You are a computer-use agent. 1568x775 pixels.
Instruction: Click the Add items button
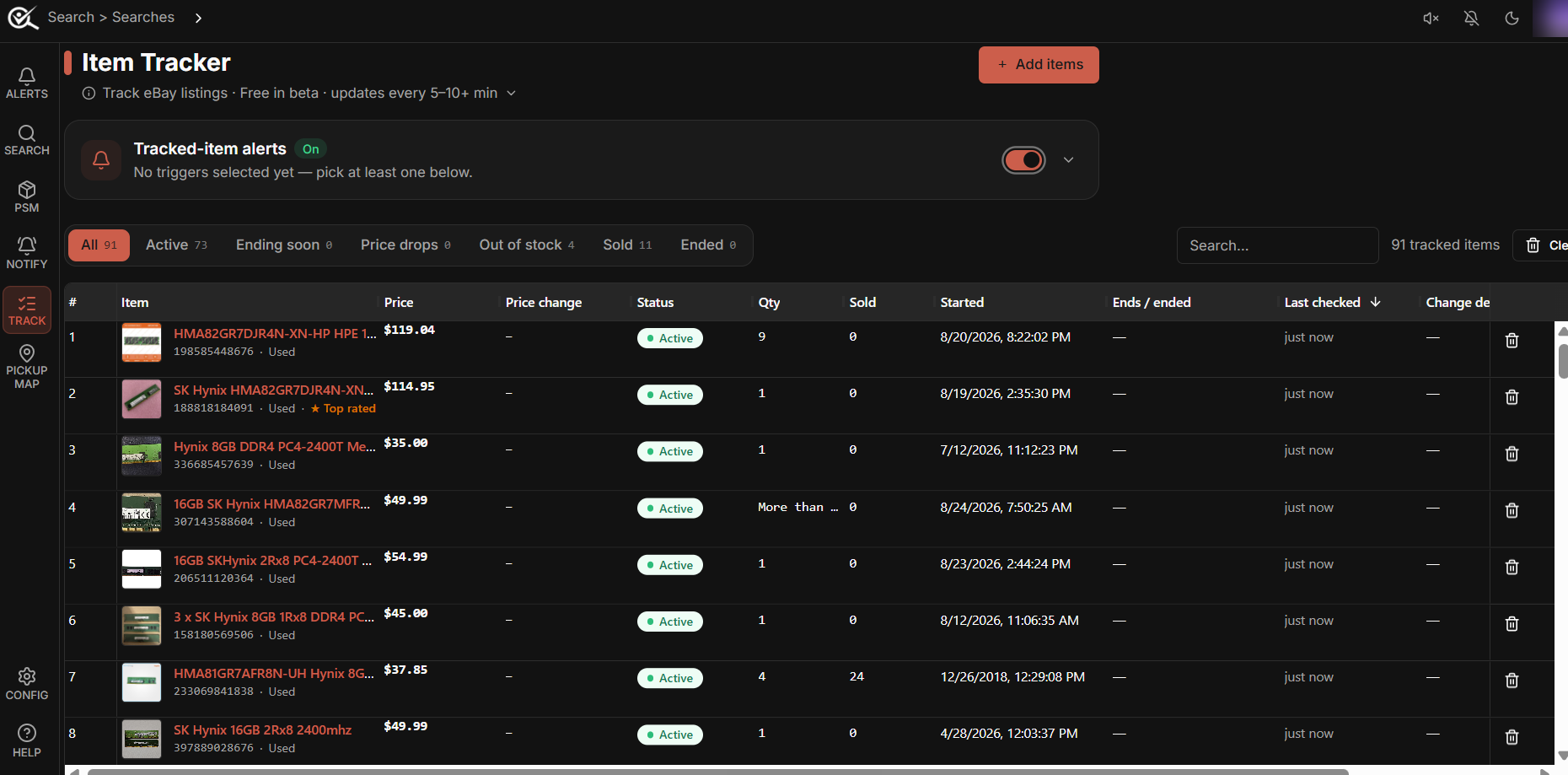coord(1039,65)
